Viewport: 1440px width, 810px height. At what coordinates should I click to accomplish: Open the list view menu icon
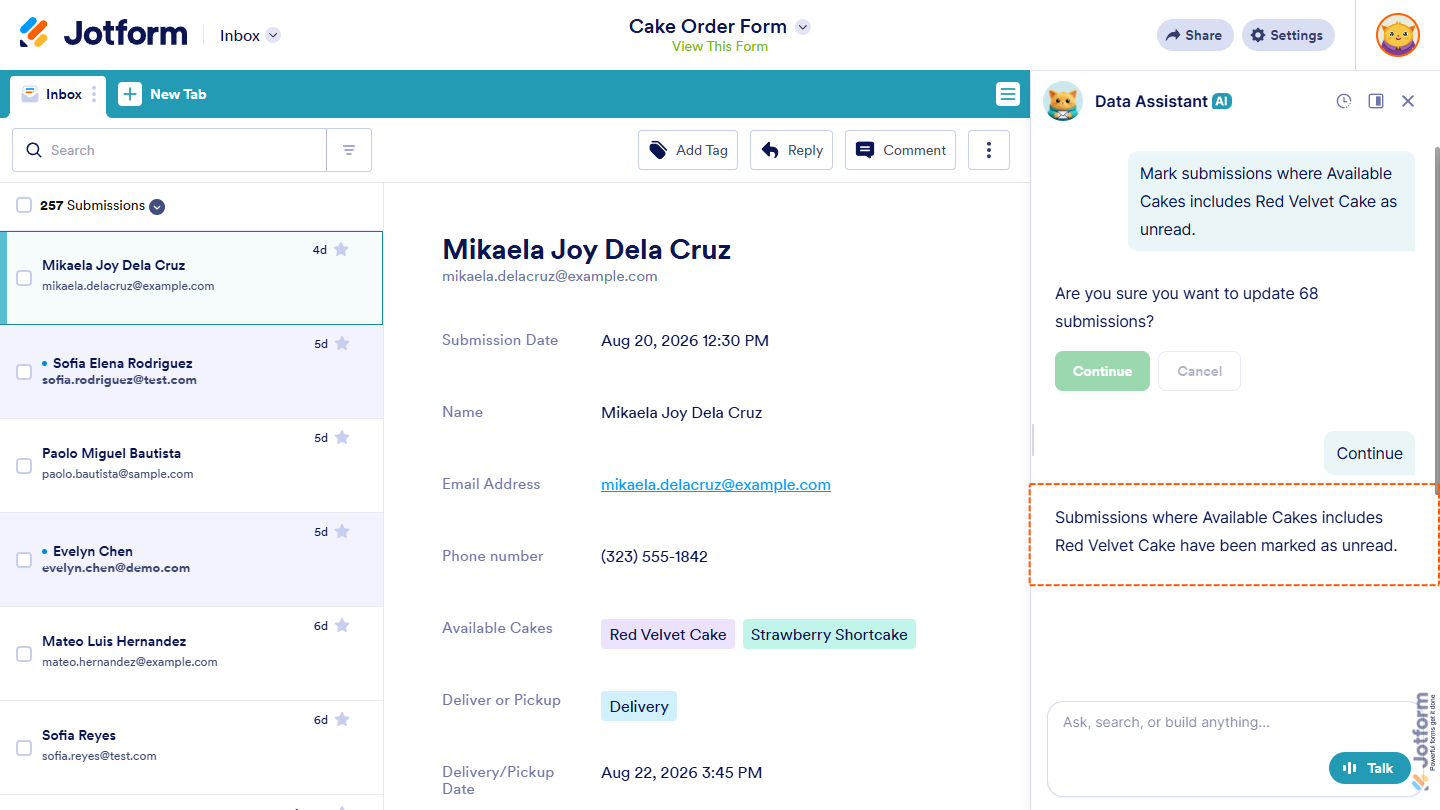[1008, 94]
